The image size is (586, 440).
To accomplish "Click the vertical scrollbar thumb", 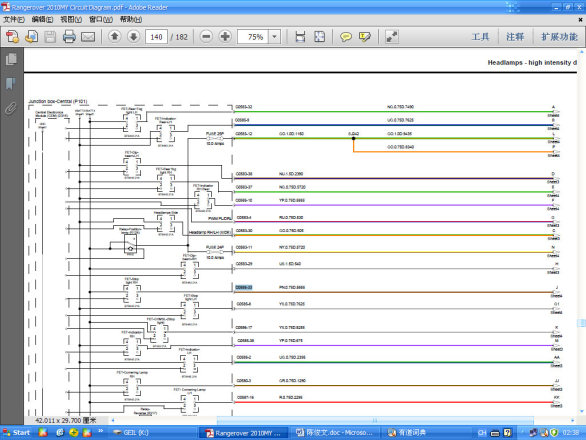I will [582, 323].
